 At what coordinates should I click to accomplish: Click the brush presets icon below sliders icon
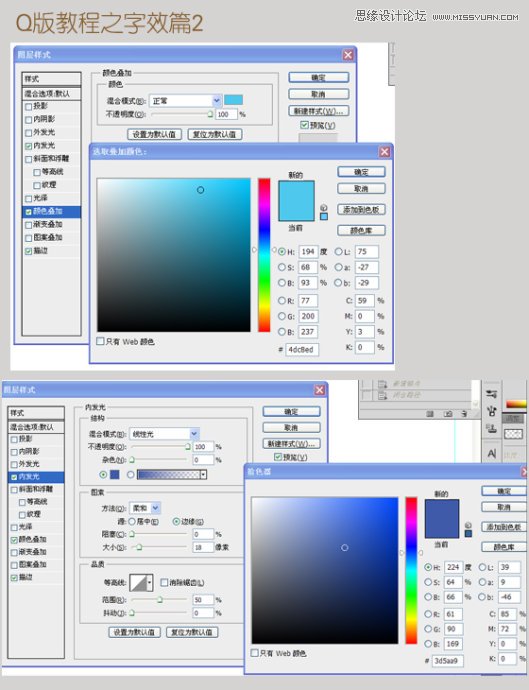(x=492, y=411)
